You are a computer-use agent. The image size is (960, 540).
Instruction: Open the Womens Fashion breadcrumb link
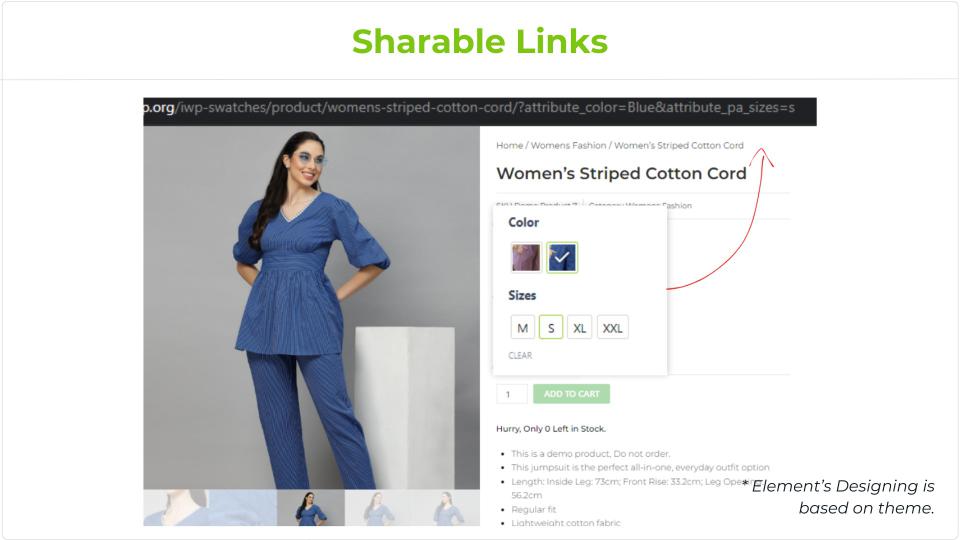pos(568,145)
